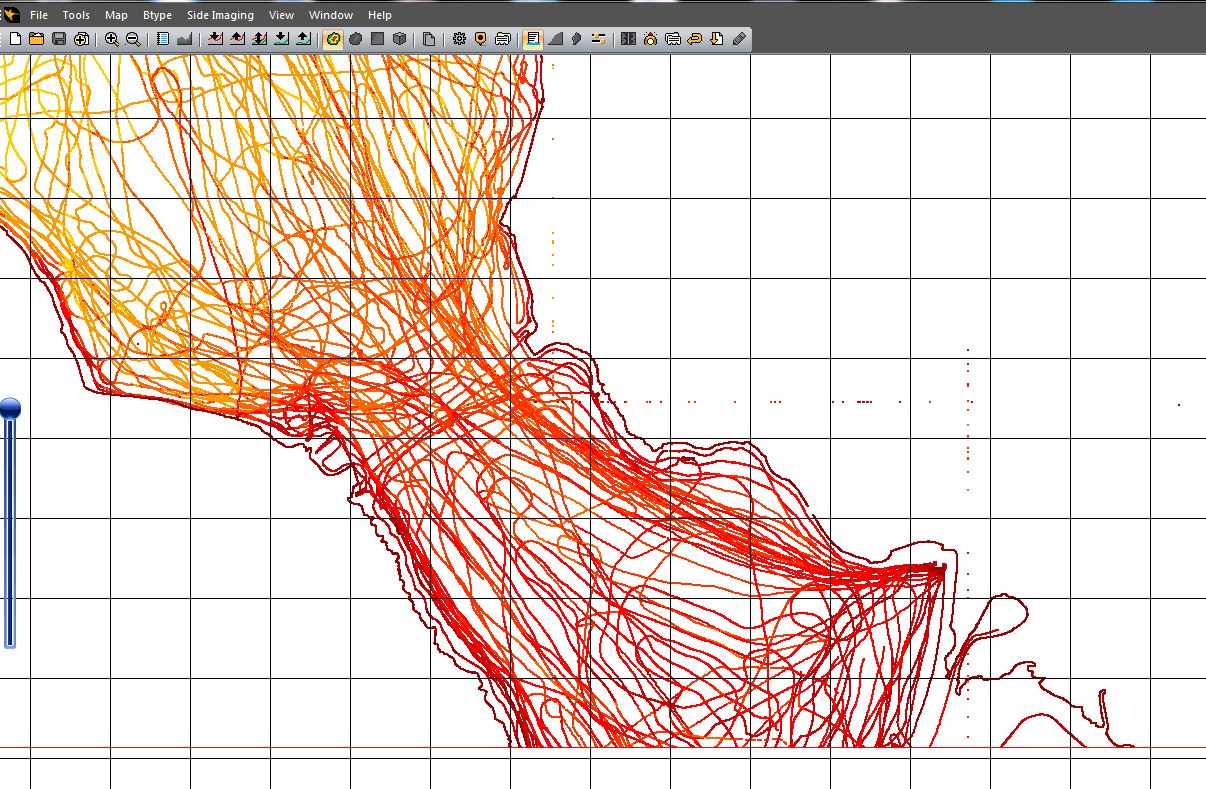
Task: Click the settings gear toolbar icon
Action: [459, 39]
